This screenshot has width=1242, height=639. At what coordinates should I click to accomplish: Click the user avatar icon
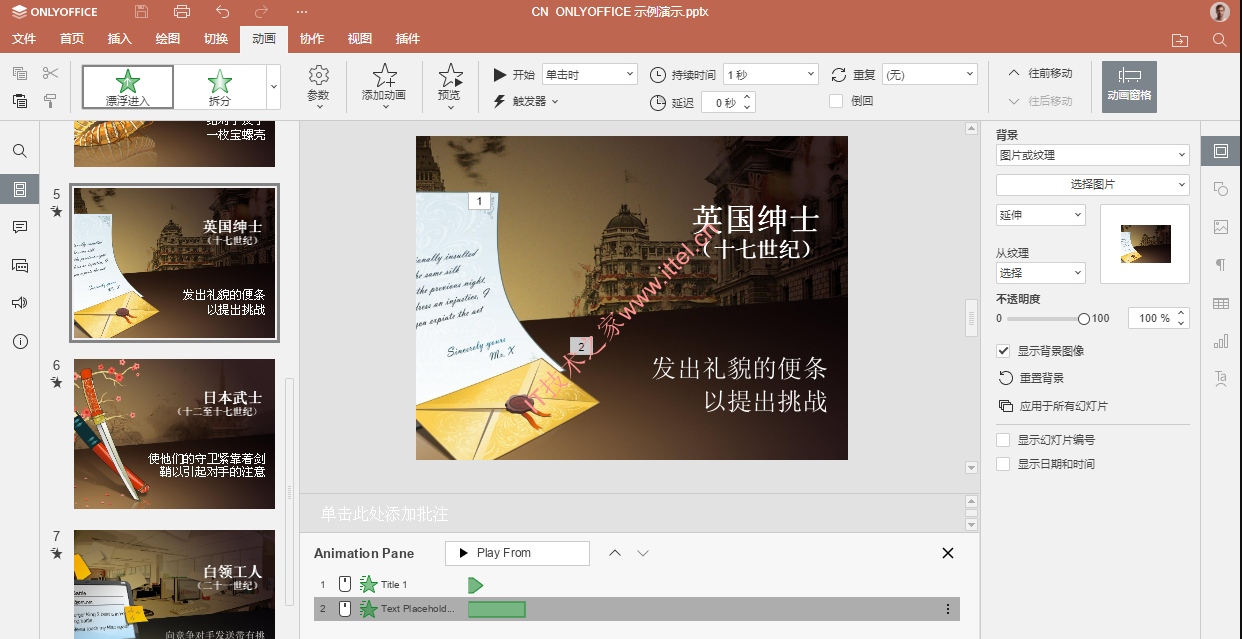pos(1220,12)
